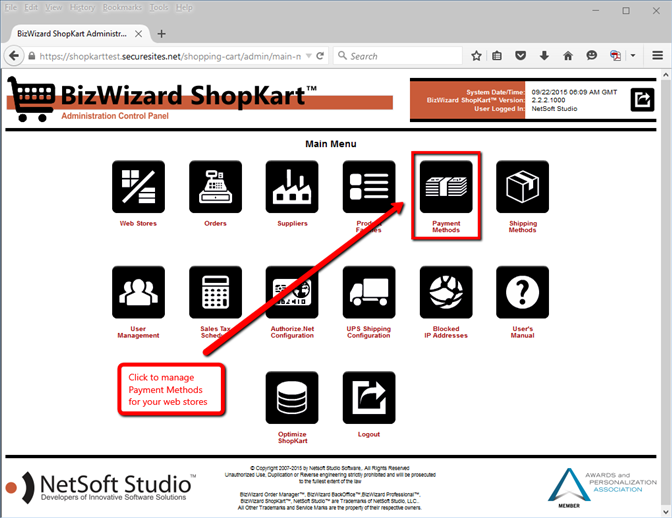Expand the extension dropdown arrow
Image resolution: width=672 pixels, height=518 pixels.
633,56
